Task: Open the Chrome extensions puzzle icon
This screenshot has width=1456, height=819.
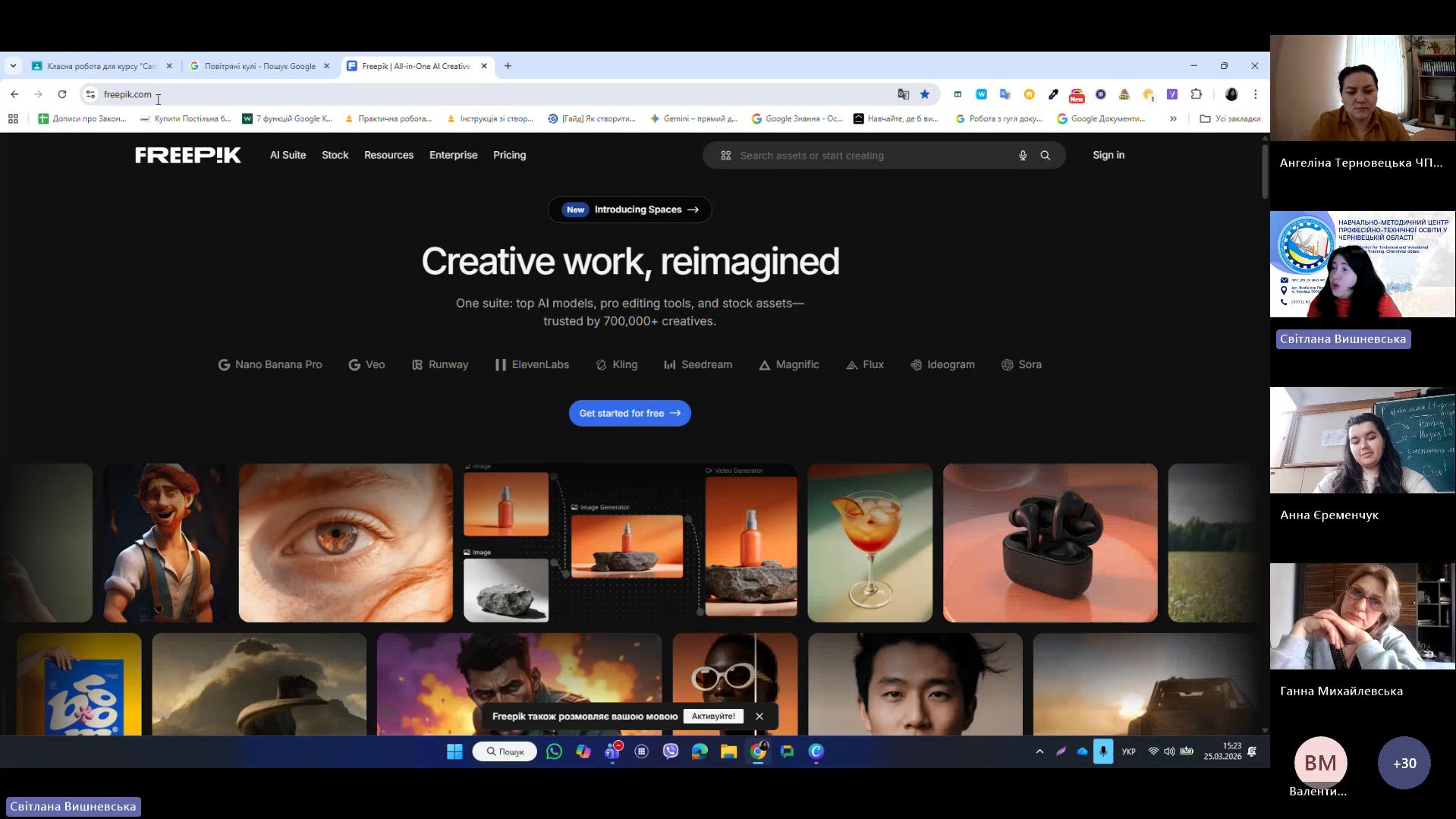Action: [x=1196, y=94]
